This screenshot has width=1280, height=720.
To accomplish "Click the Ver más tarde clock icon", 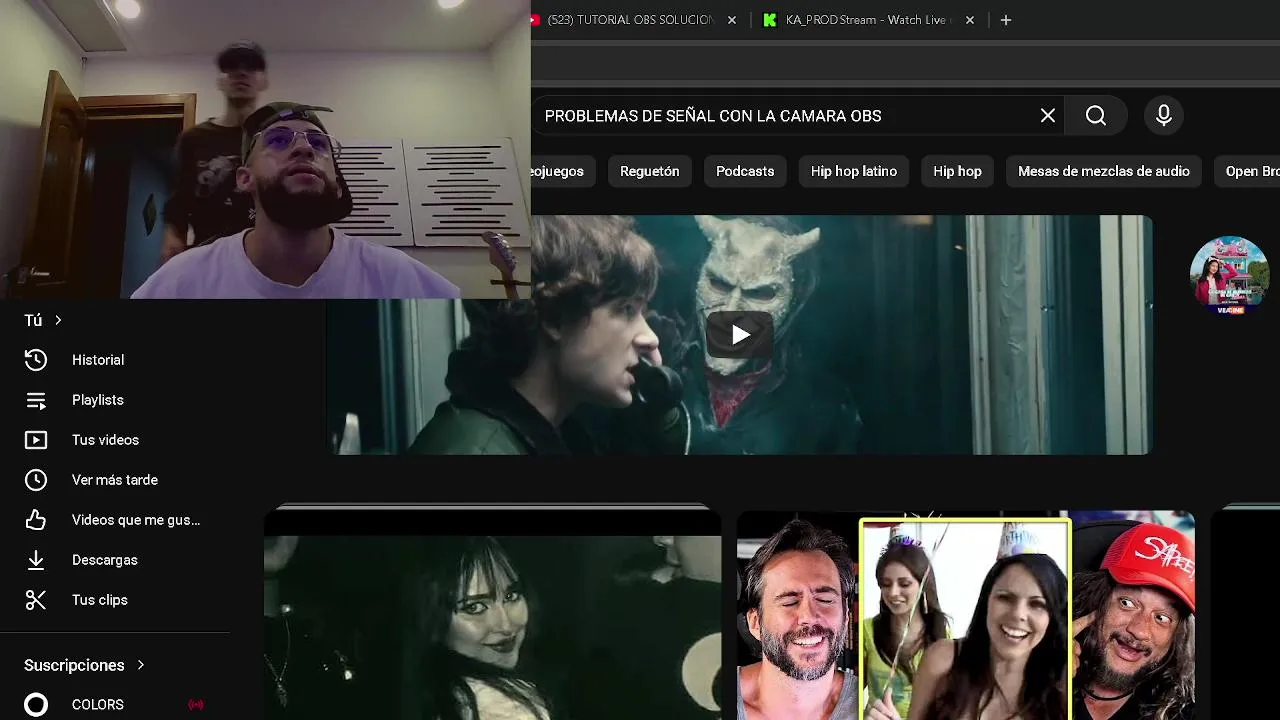I will point(36,480).
